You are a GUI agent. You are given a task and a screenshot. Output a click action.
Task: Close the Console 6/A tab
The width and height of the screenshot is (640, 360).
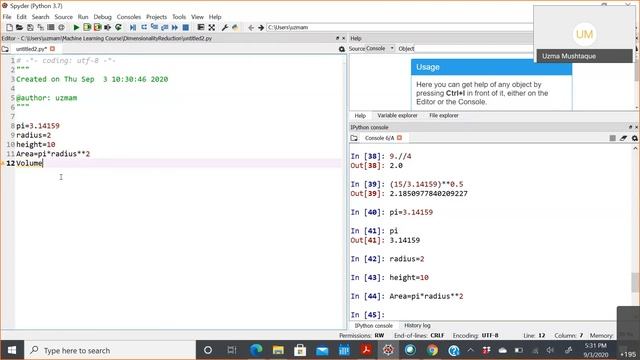(x=400, y=138)
